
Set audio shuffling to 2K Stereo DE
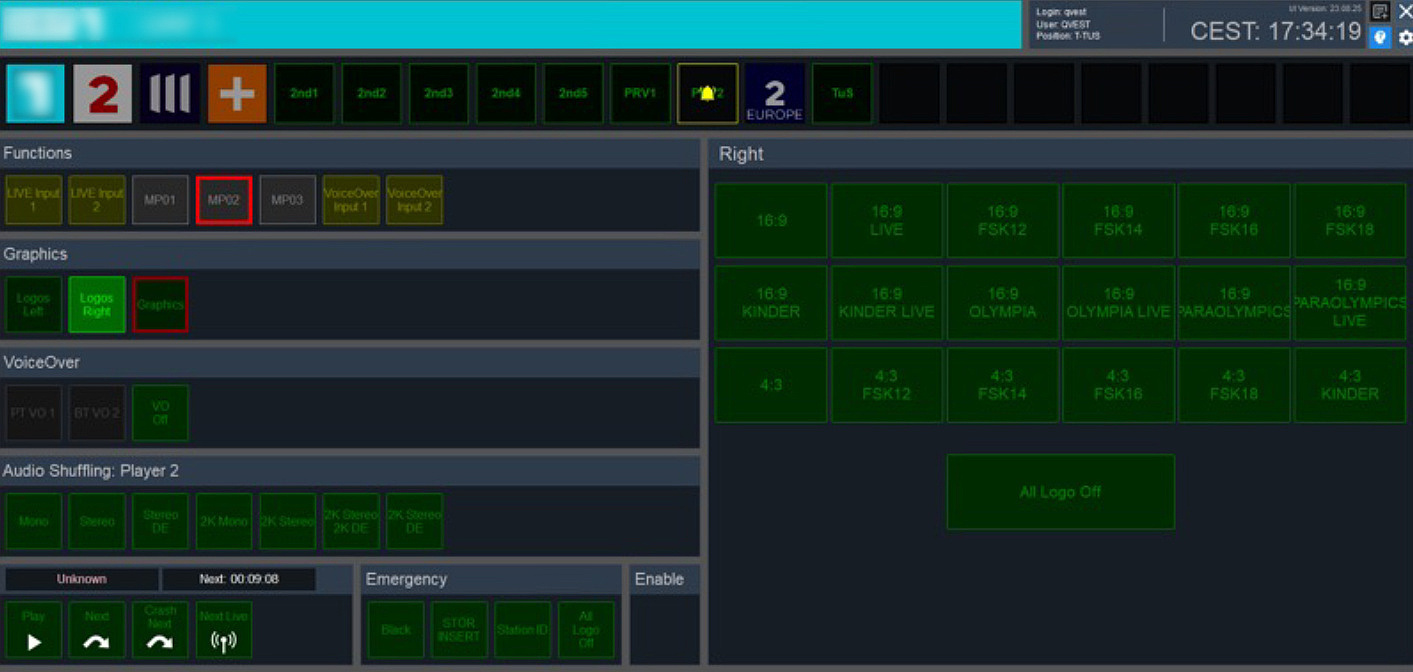pos(414,521)
